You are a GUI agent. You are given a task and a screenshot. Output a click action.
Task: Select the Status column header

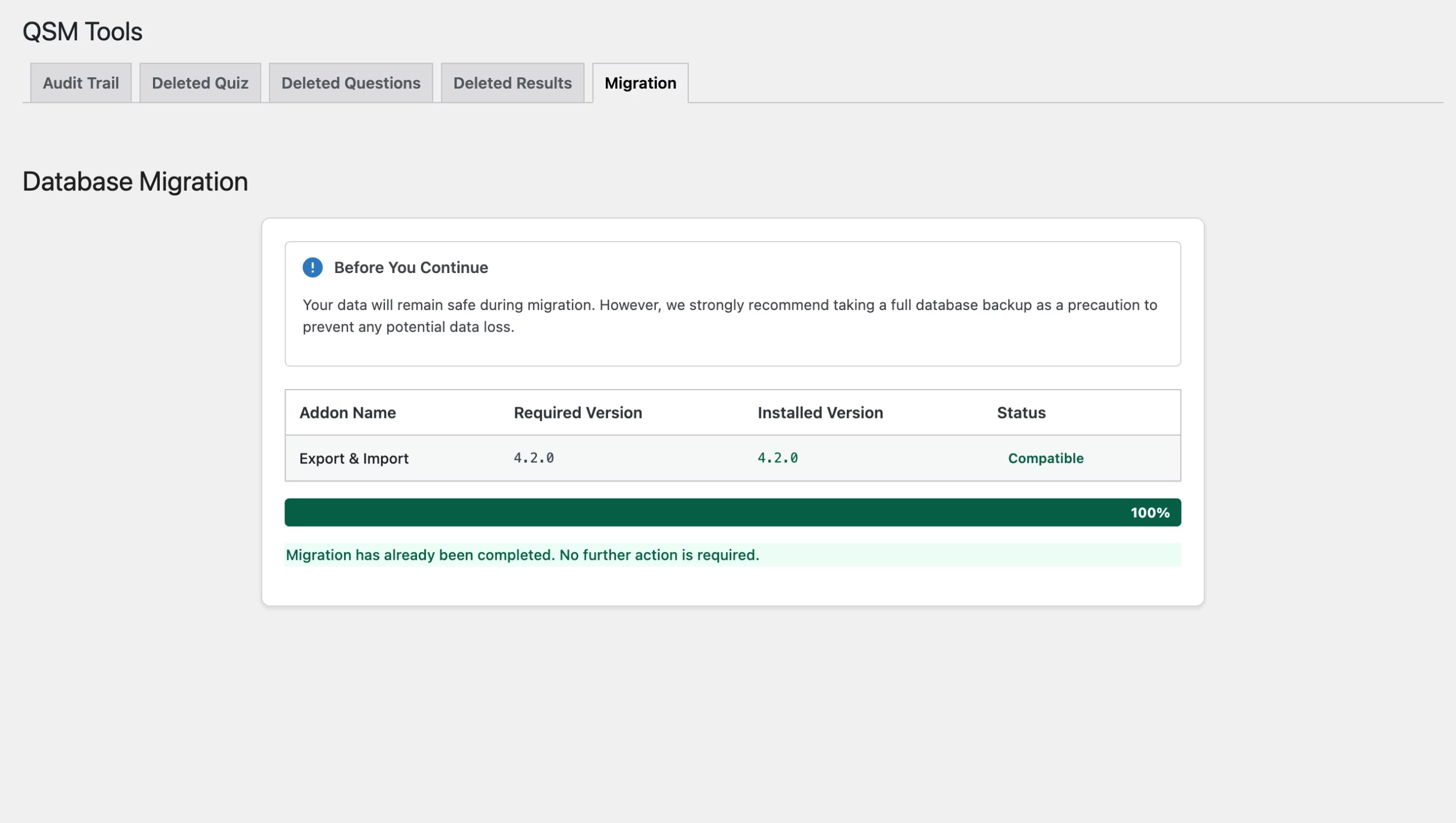pos(1020,412)
